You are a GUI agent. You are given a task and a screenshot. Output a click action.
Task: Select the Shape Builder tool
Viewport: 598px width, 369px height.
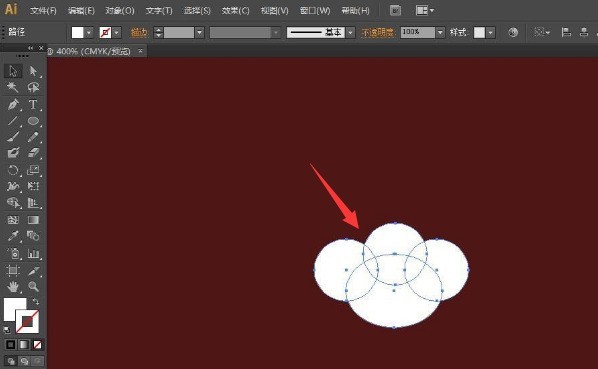(13, 203)
